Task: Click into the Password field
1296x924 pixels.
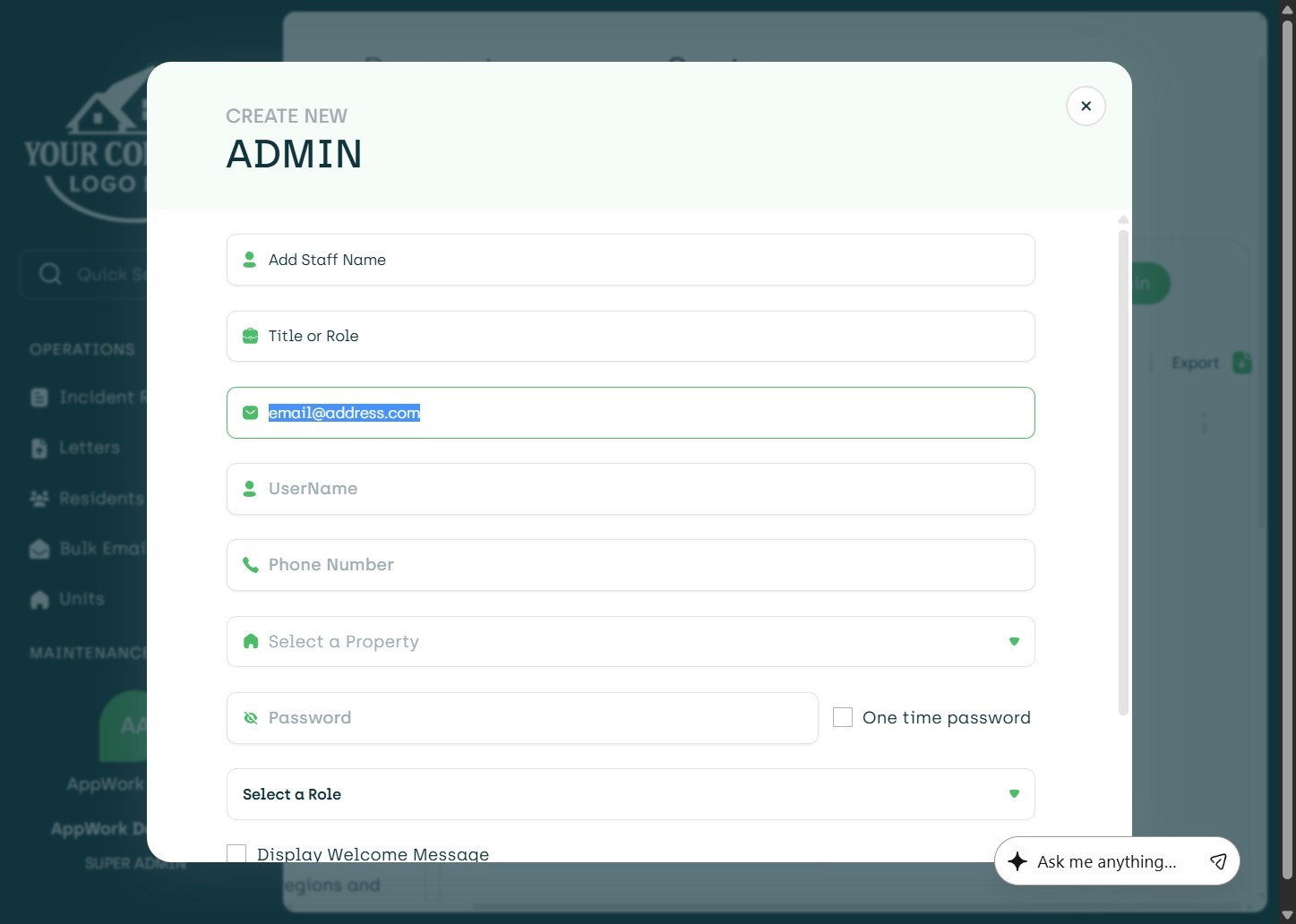Action: pyautogui.click(x=537, y=718)
